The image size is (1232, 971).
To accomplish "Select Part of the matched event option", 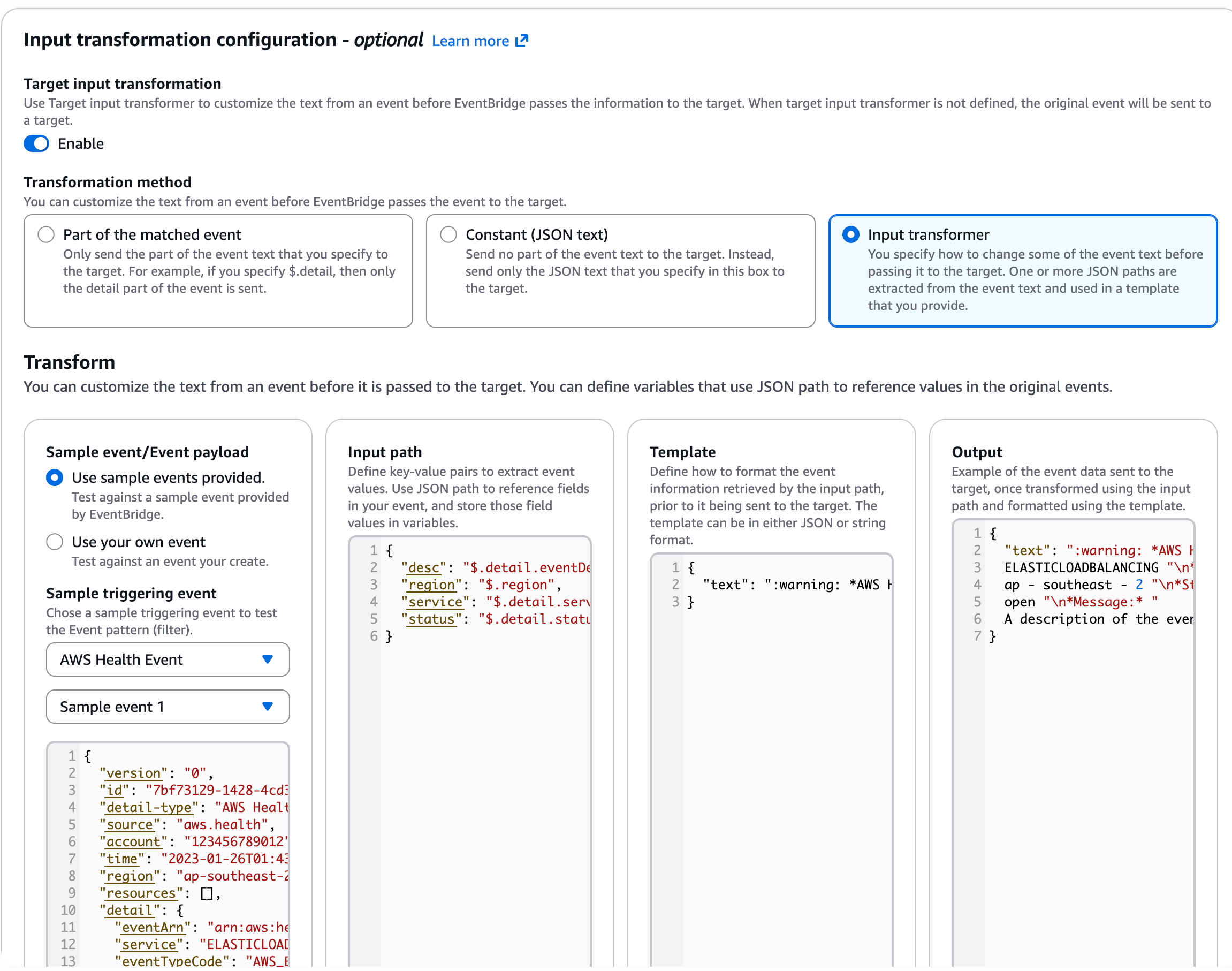I will click(x=46, y=234).
